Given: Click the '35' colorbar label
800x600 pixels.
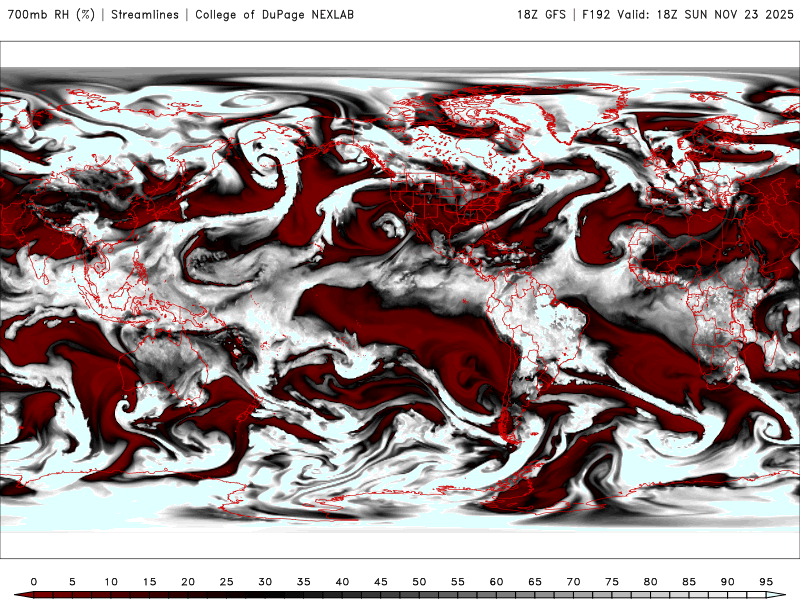Looking at the screenshot, I should [304, 582].
